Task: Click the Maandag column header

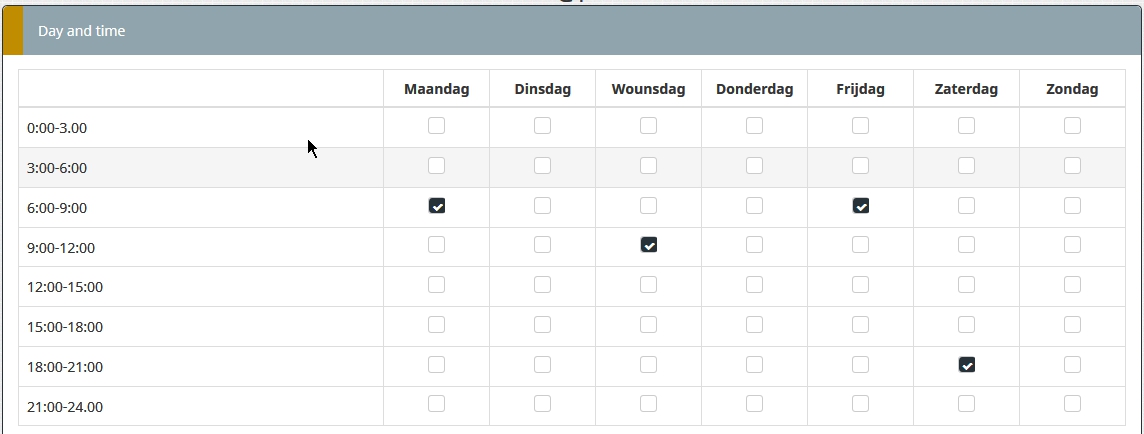Action: (437, 89)
